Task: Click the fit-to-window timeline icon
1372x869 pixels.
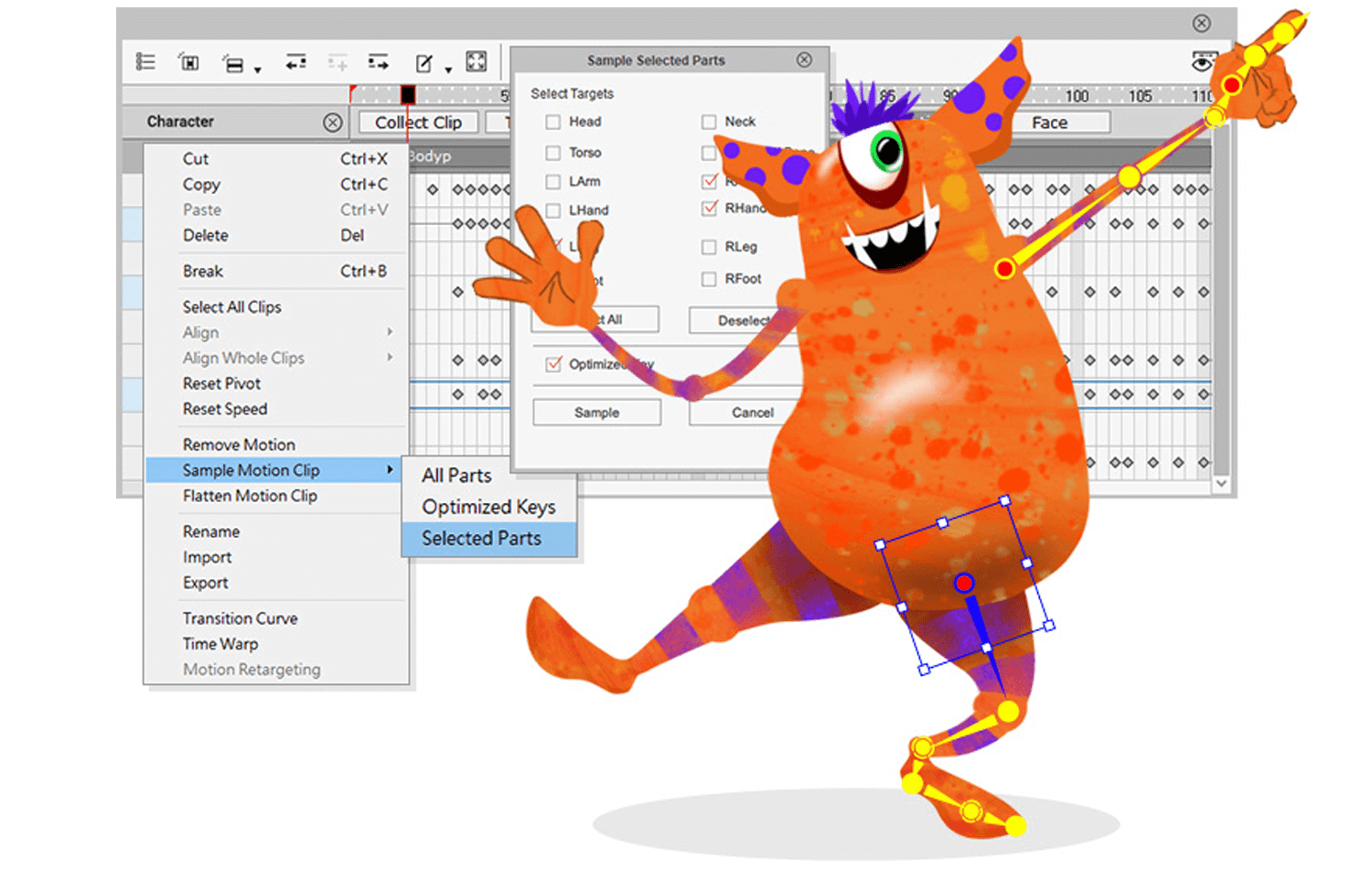Action: tap(188, 62)
